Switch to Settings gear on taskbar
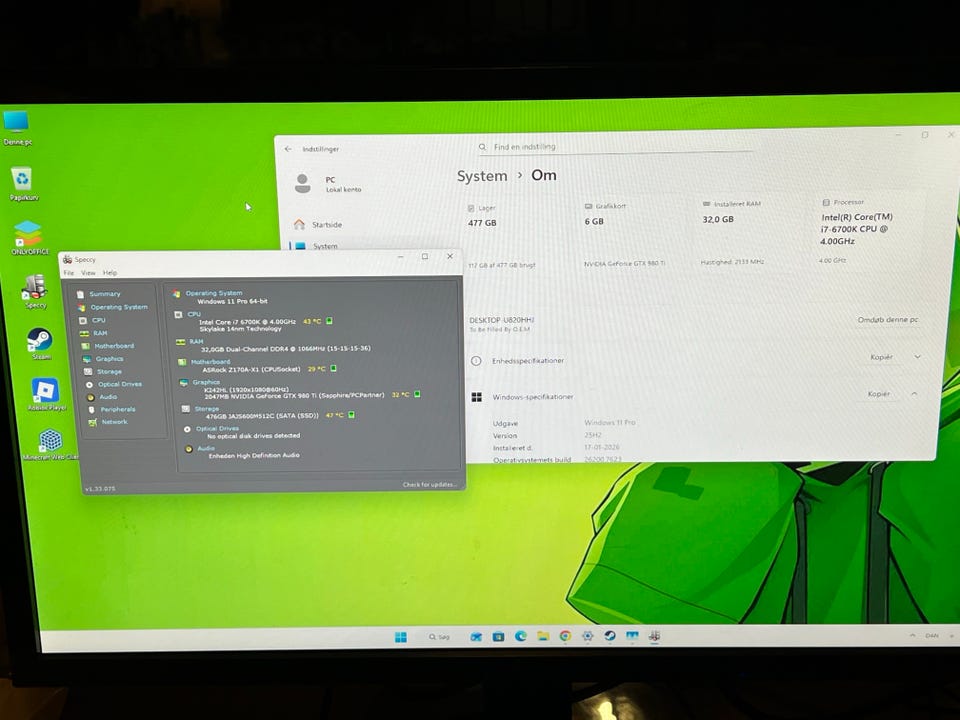The width and height of the screenshot is (960, 720). click(588, 636)
